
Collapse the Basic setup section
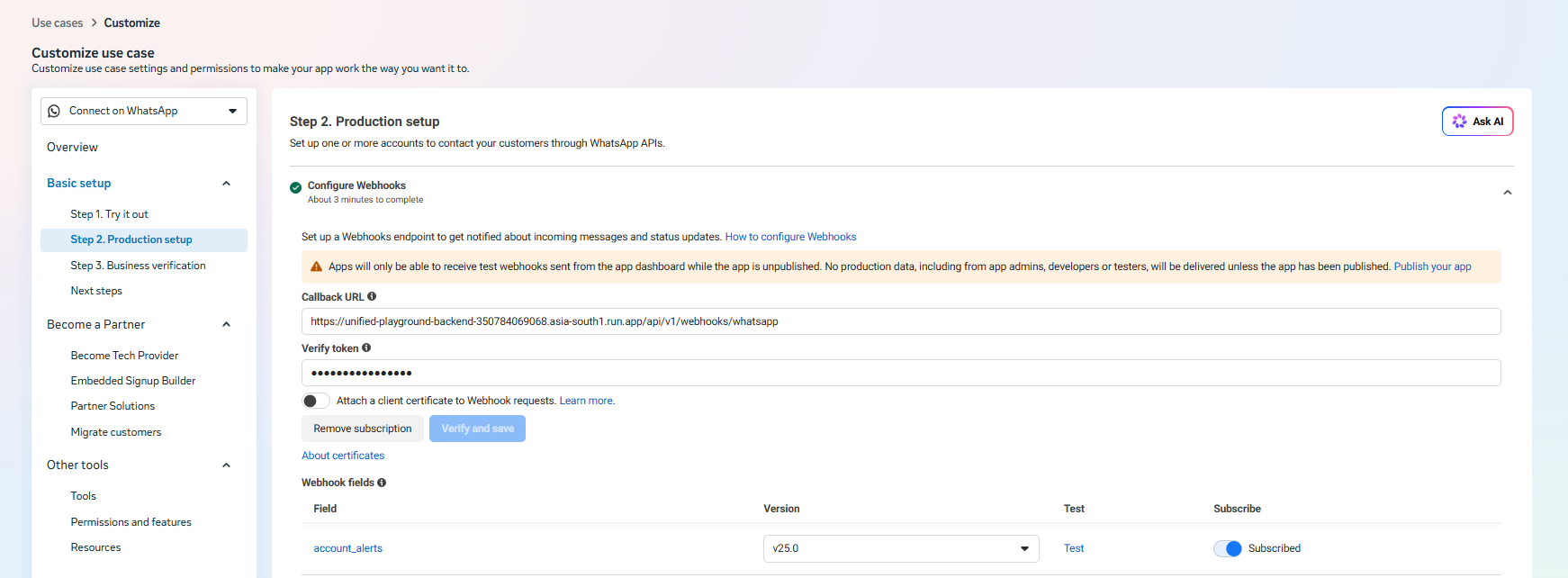[x=226, y=184]
